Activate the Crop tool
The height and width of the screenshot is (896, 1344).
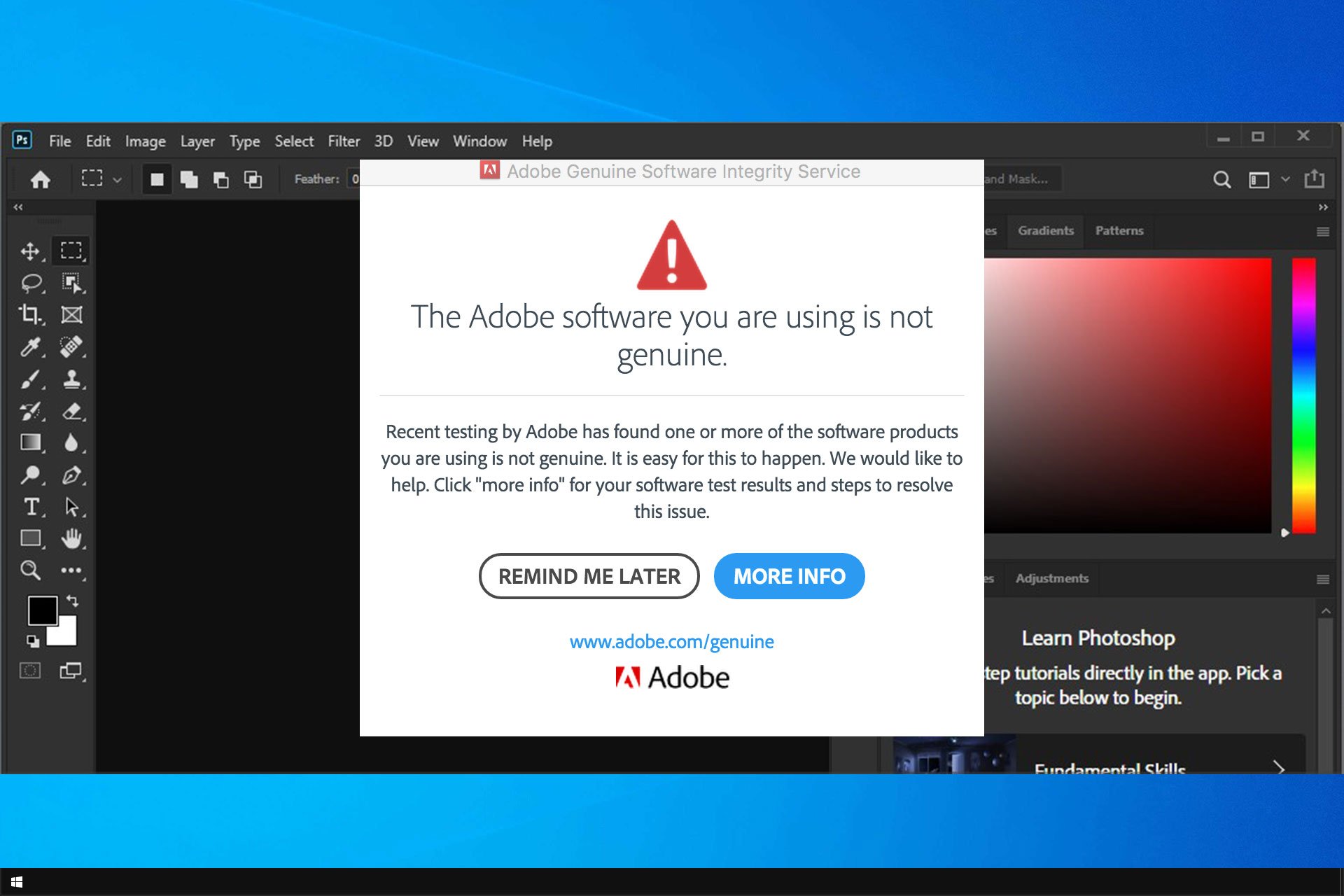click(x=31, y=314)
